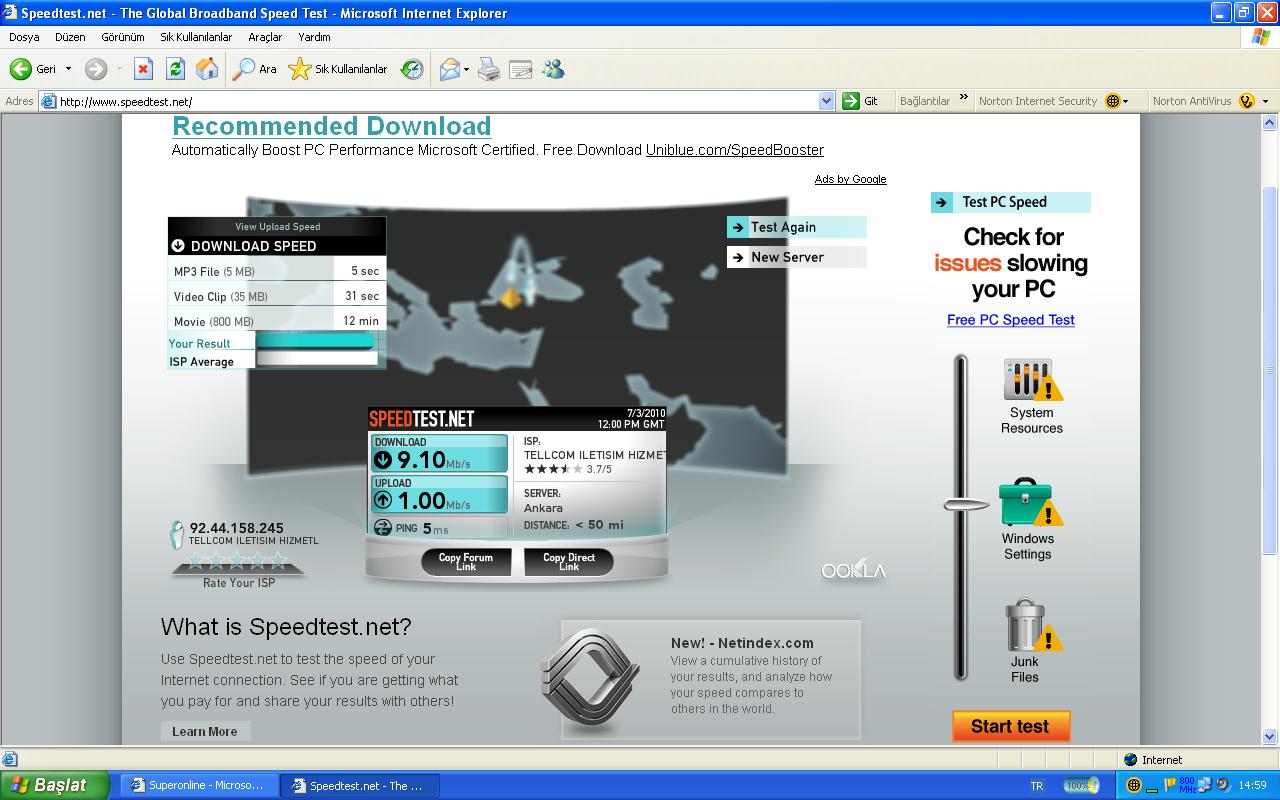The height and width of the screenshot is (800, 1280).
Task: Open the Yardım menu
Action: (314, 37)
